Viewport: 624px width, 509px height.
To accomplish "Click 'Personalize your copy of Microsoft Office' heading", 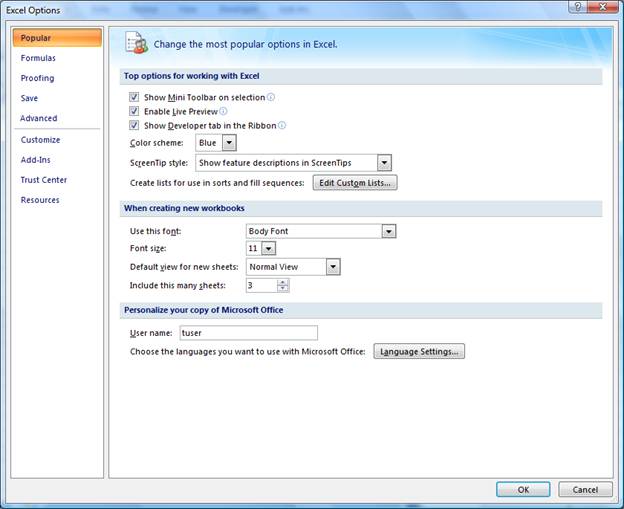I will (203, 310).
